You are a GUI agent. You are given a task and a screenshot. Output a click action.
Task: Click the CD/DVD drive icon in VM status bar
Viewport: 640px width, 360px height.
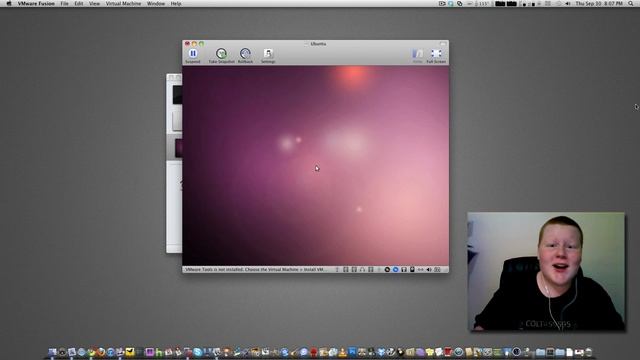387,269
